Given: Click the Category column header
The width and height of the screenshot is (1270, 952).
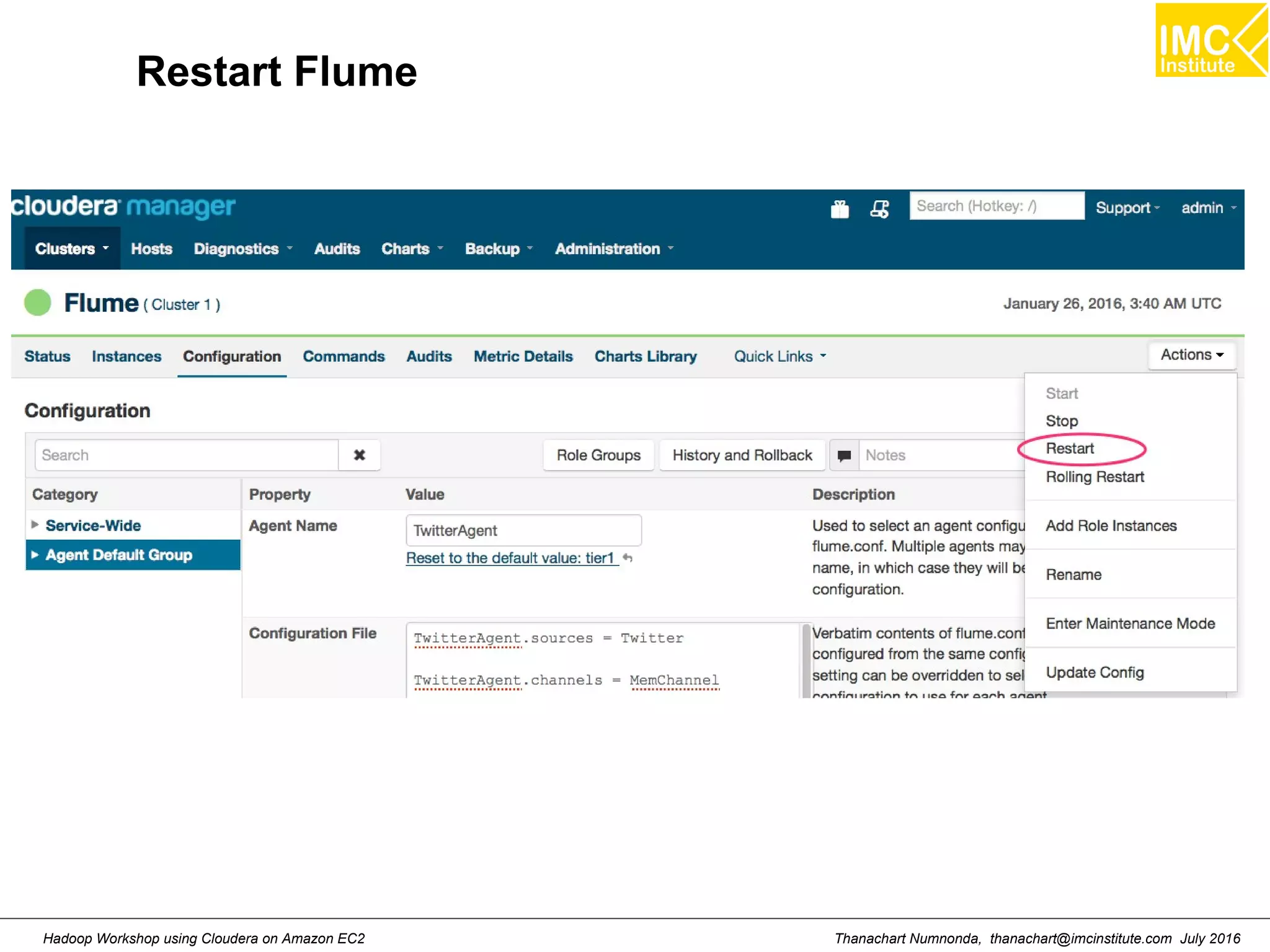Looking at the screenshot, I should click(65, 495).
